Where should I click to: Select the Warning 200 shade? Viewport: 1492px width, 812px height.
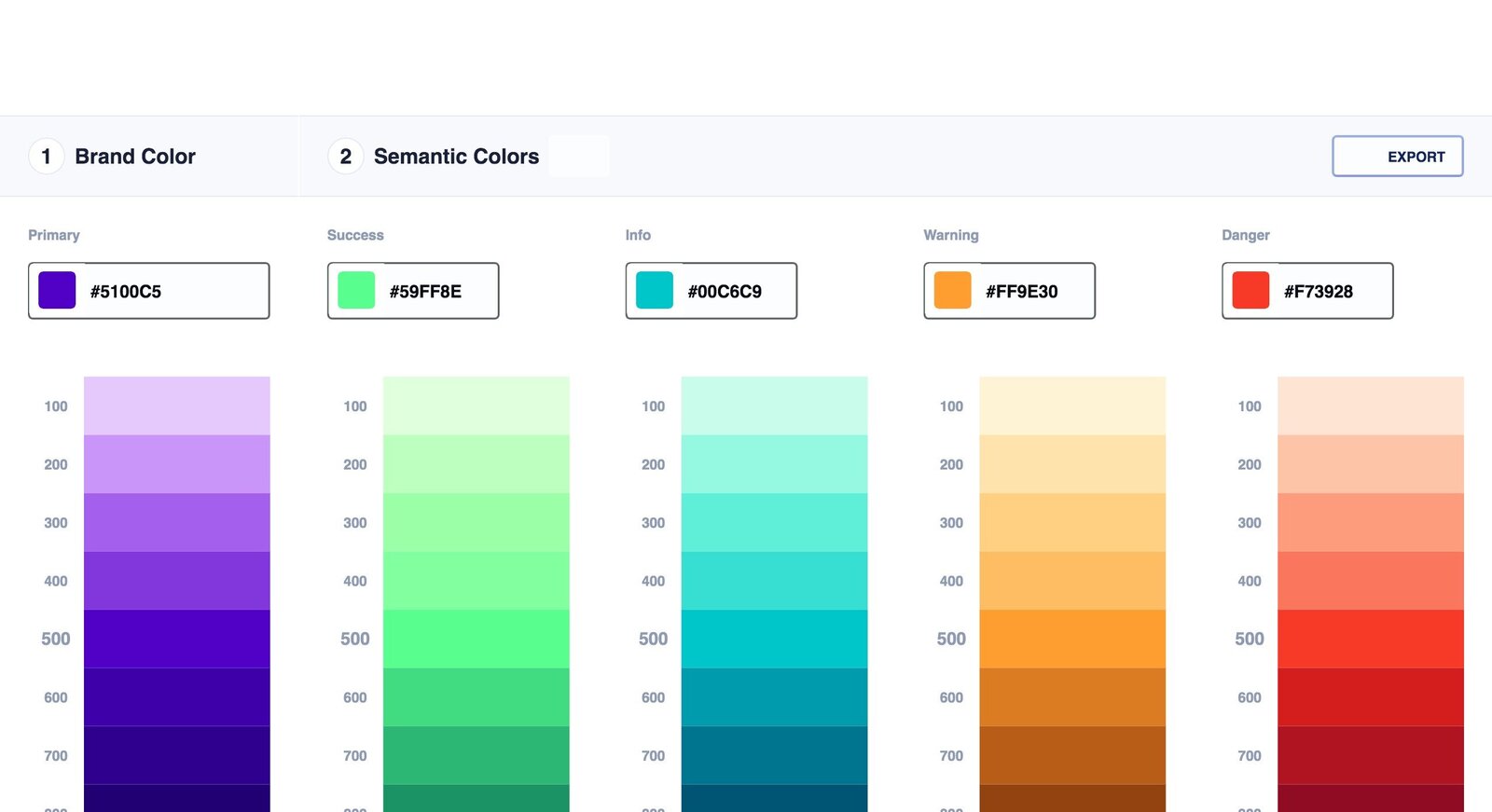[1072, 464]
